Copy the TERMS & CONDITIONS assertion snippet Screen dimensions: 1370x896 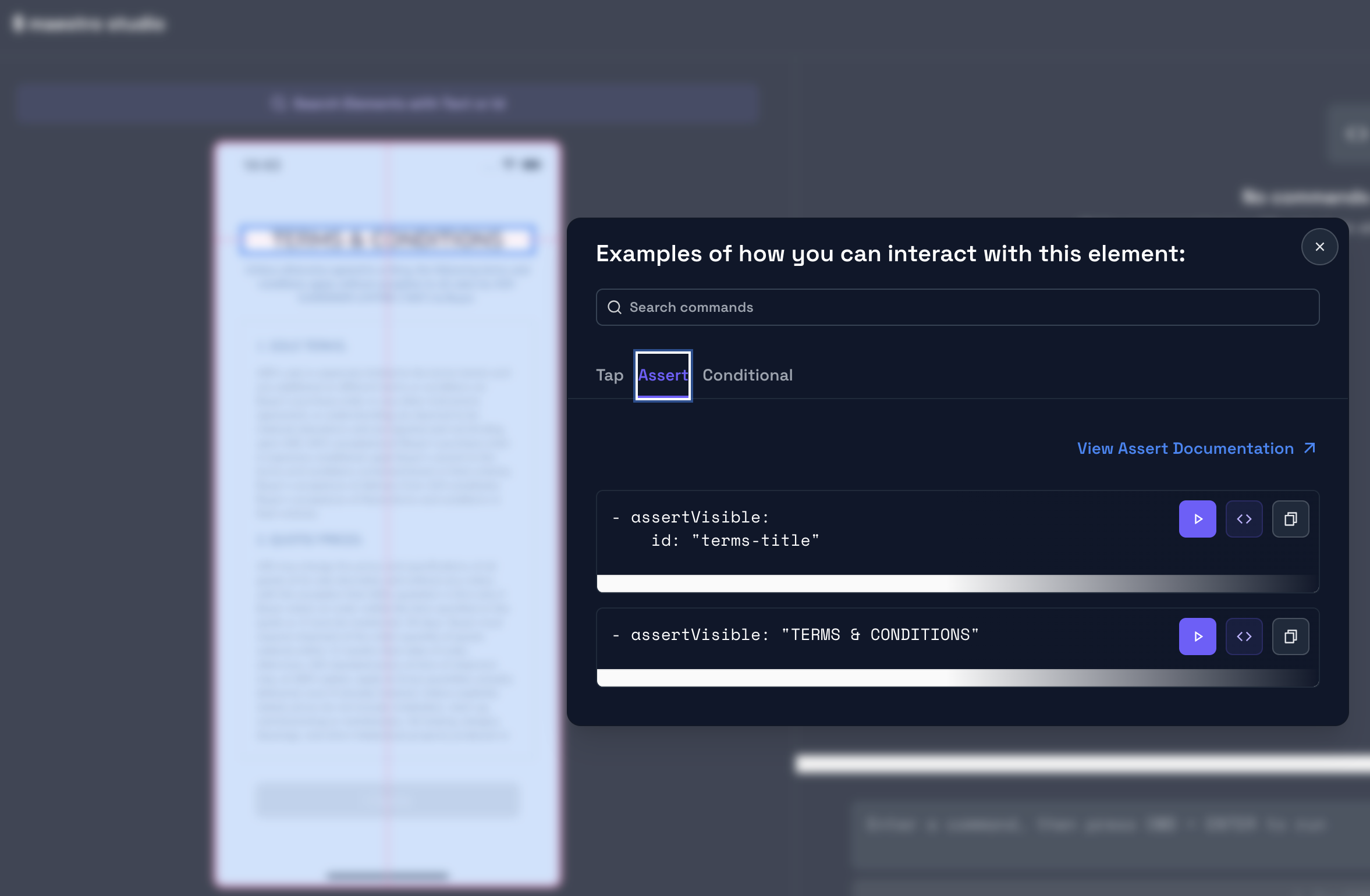(1290, 636)
